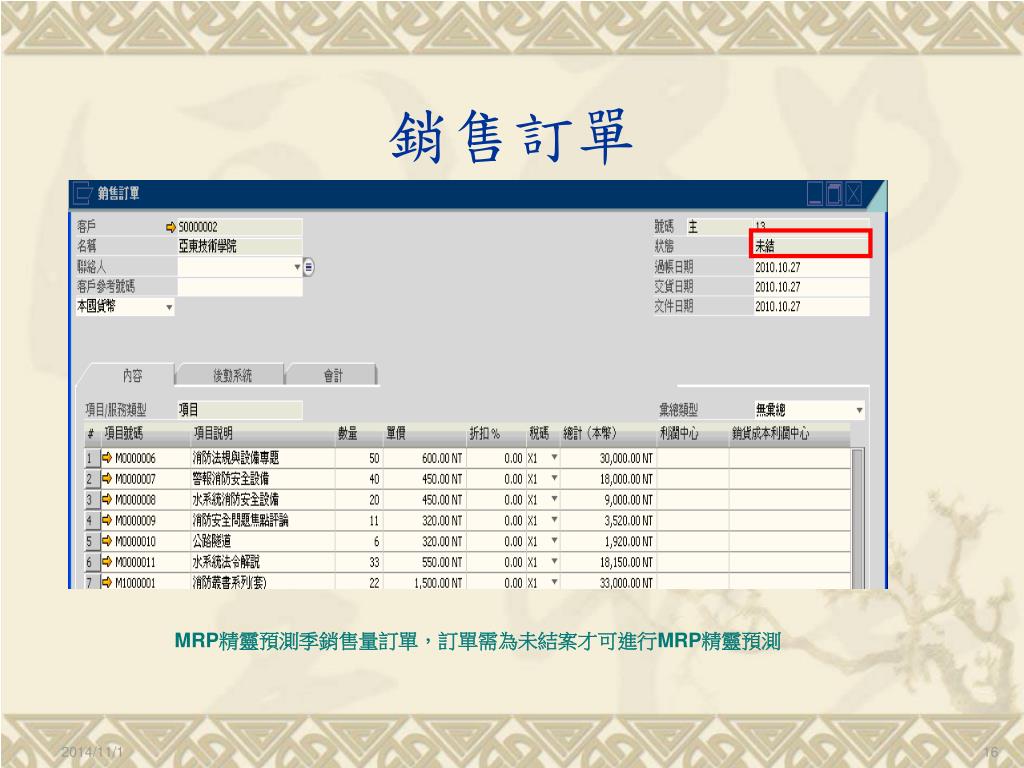Click the items table vertical scrollbar
Image resolution: width=1024 pixels, height=768 pixels.
857,519
